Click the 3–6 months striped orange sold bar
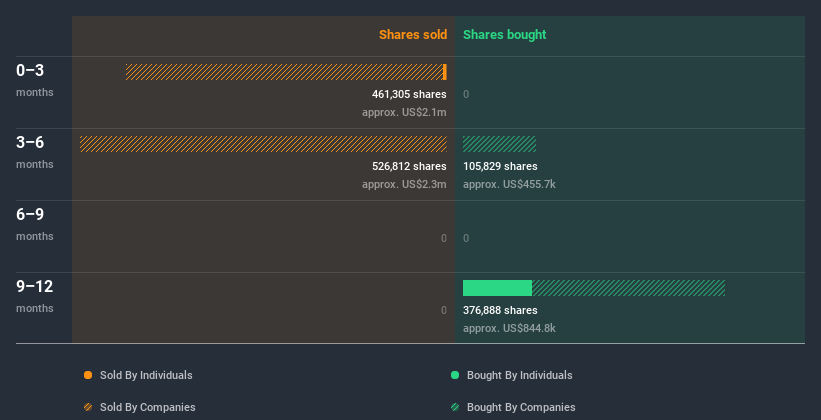Viewport: 821px width, 420px height. (263, 144)
